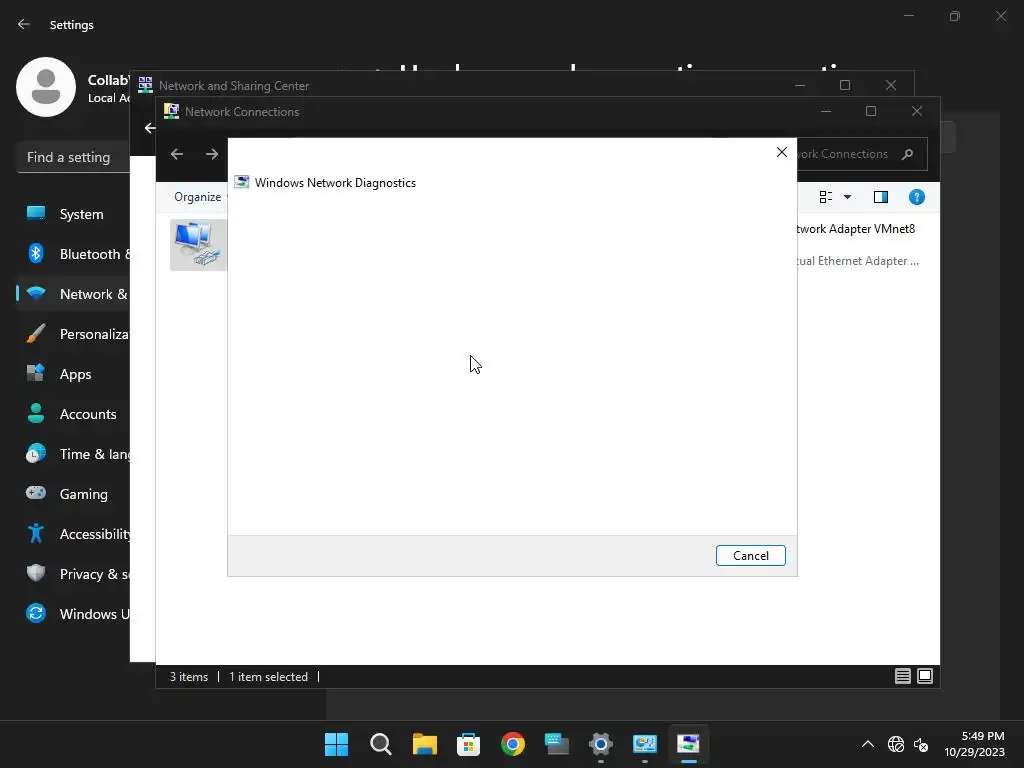Click the network globe tray icon
Image resolution: width=1024 pixels, height=768 pixels.
[896, 744]
